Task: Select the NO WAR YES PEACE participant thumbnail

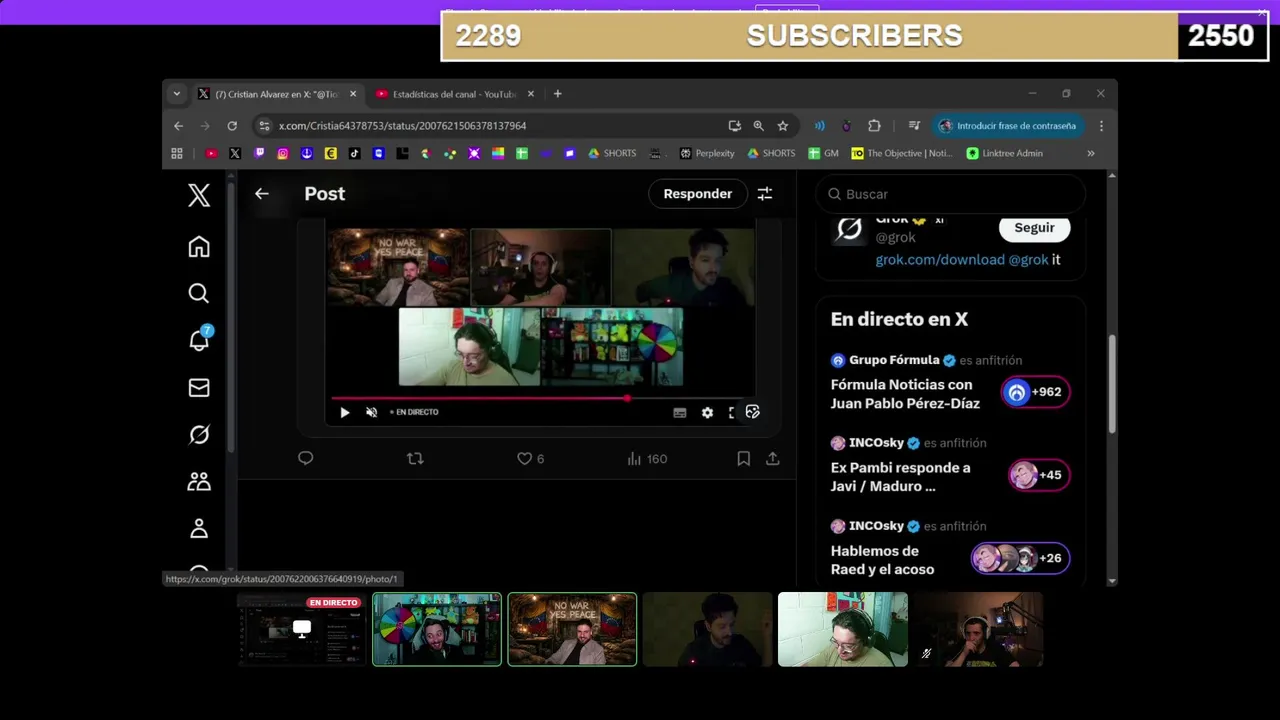Action: [x=572, y=629]
